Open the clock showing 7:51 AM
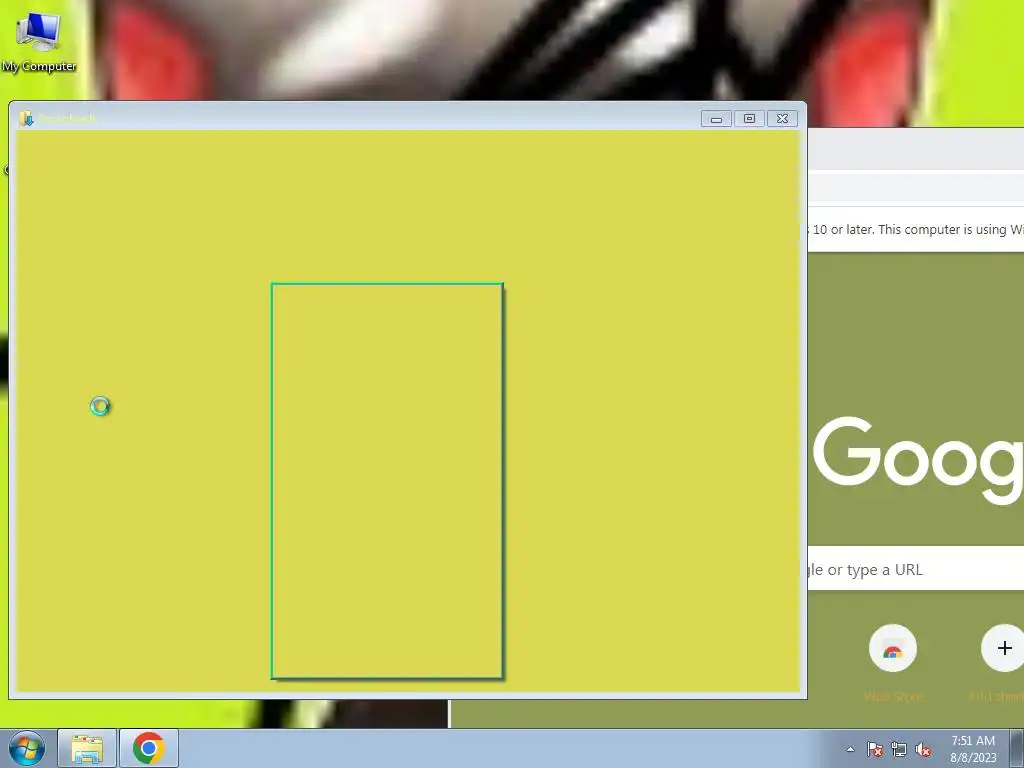1024x768 pixels. point(973,749)
